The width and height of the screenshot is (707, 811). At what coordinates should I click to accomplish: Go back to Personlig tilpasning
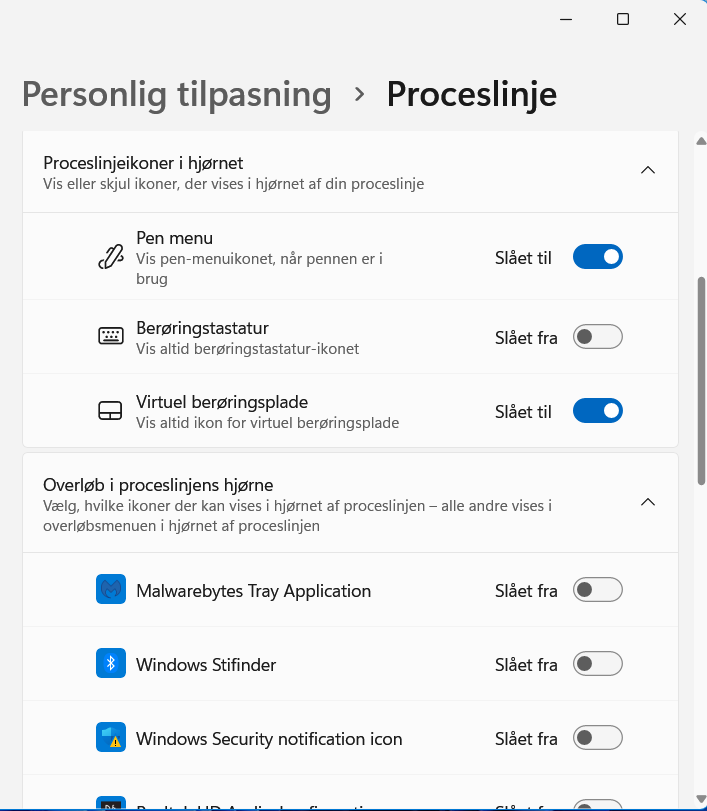coord(176,93)
